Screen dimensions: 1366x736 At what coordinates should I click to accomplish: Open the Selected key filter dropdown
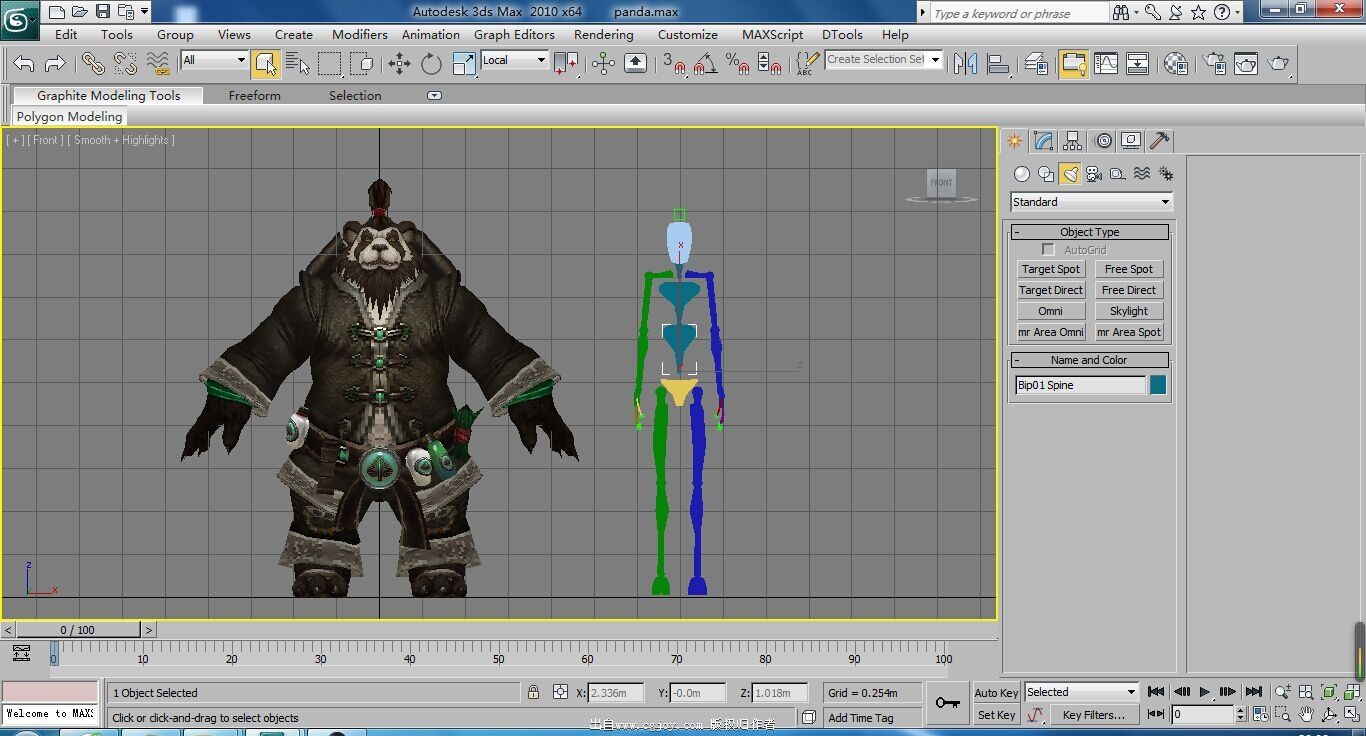point(1082,692)
